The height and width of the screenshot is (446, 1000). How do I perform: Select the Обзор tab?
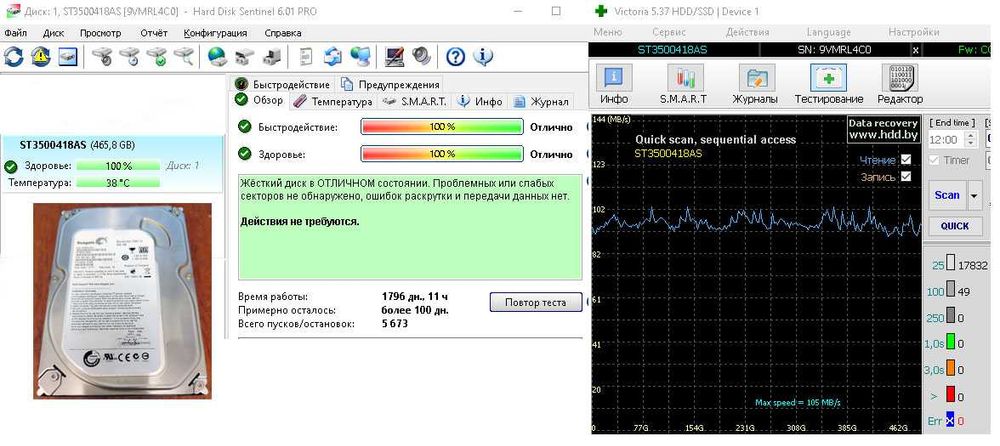click(259, 100)
